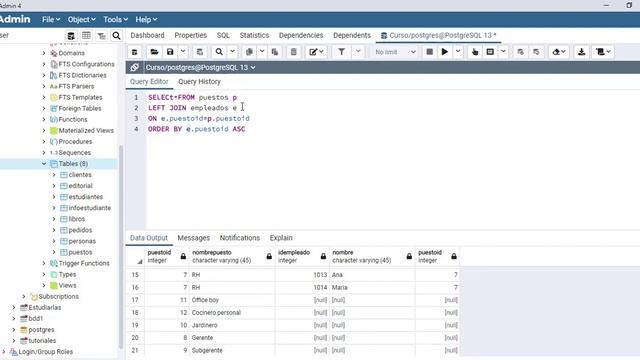Switch to the Dashboard tab
Viewport: 640px width, 360px height.
click(147, 35)
